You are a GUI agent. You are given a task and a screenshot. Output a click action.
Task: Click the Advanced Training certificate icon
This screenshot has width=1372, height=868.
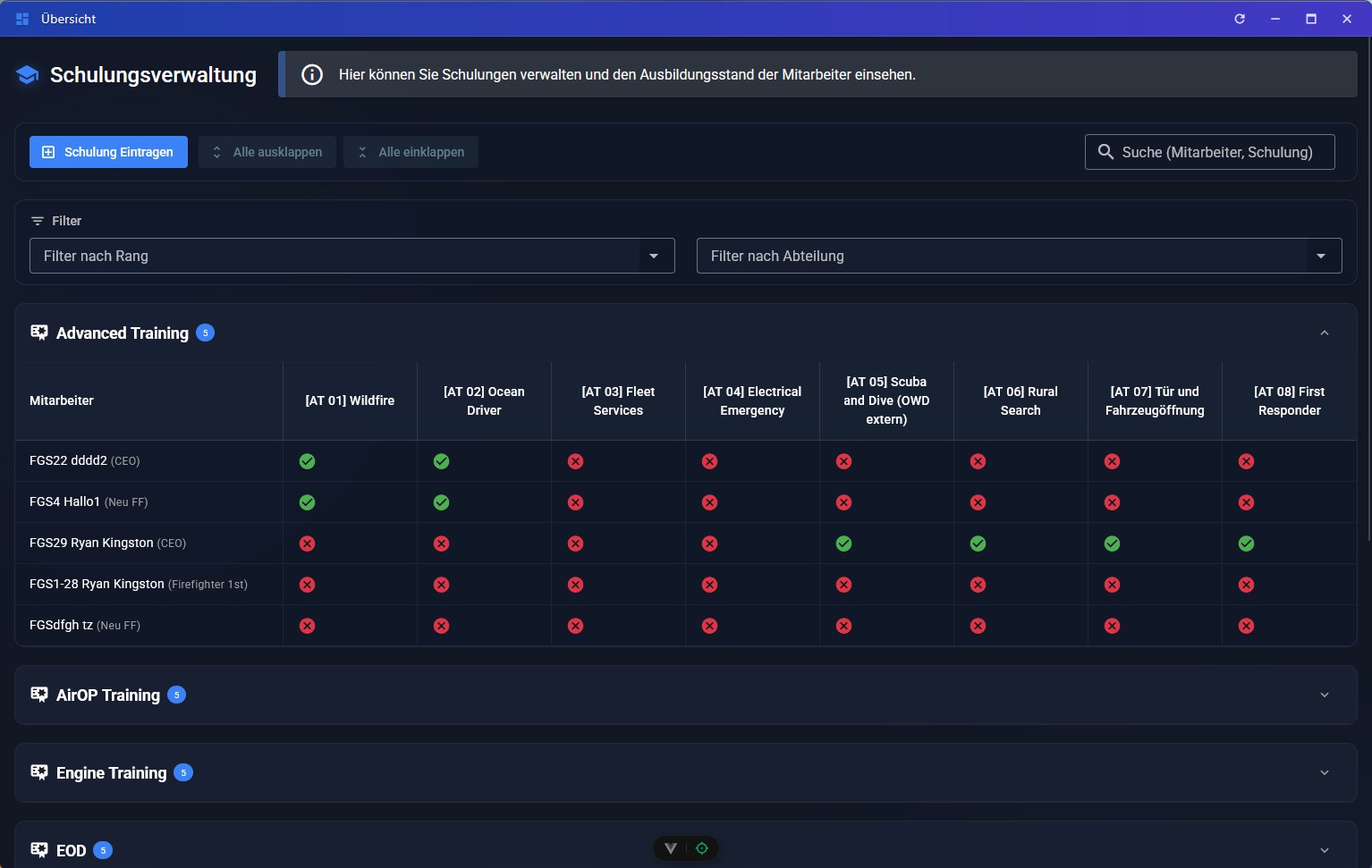39,333
